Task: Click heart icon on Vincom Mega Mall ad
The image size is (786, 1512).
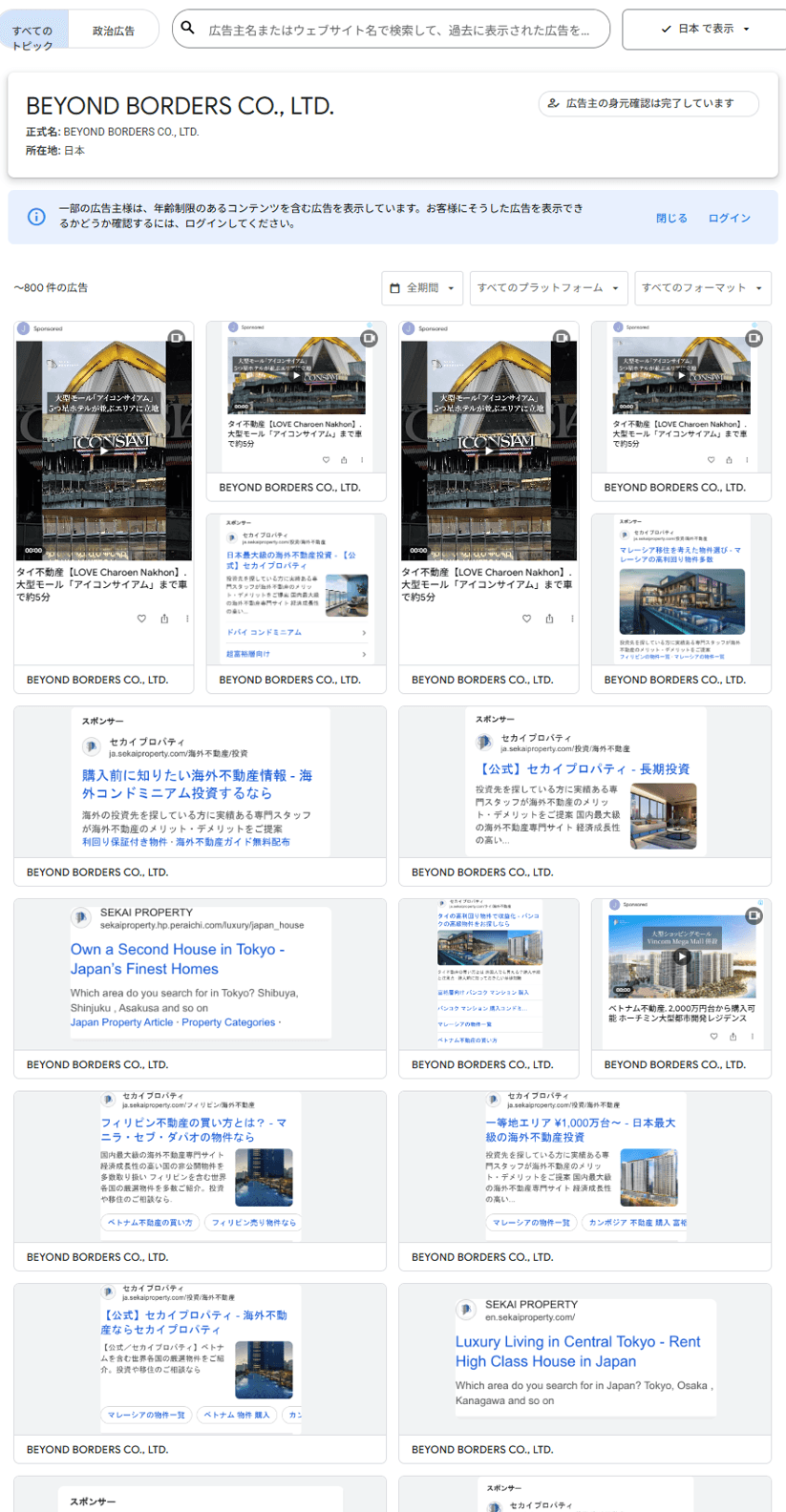Action: (713, 1036)
